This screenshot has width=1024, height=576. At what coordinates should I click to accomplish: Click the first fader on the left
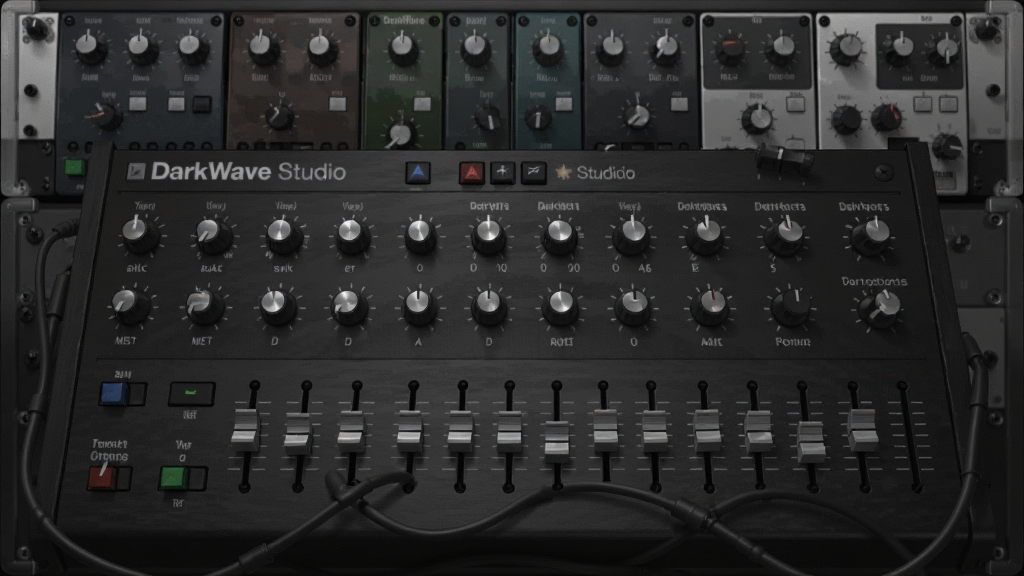pos(246,430)
